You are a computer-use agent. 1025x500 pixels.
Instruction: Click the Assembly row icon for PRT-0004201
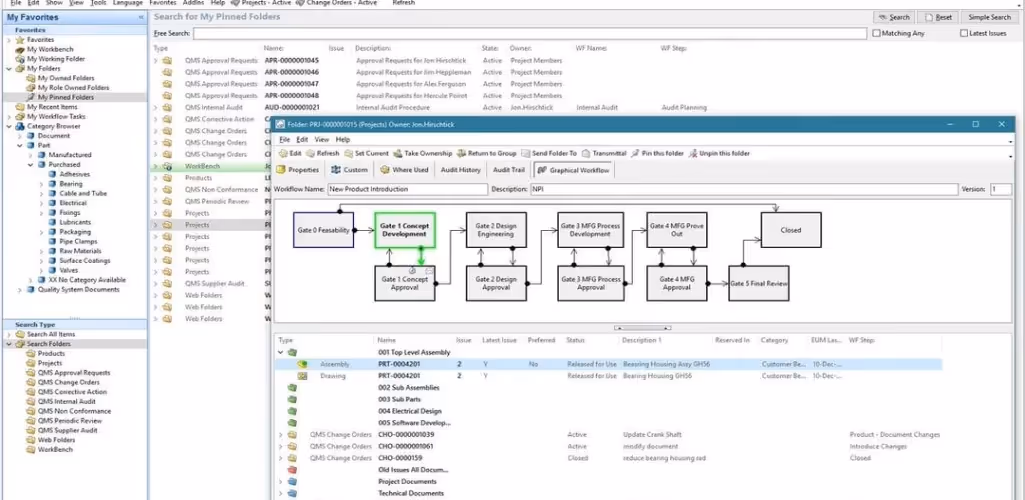[x=302, y=364]
